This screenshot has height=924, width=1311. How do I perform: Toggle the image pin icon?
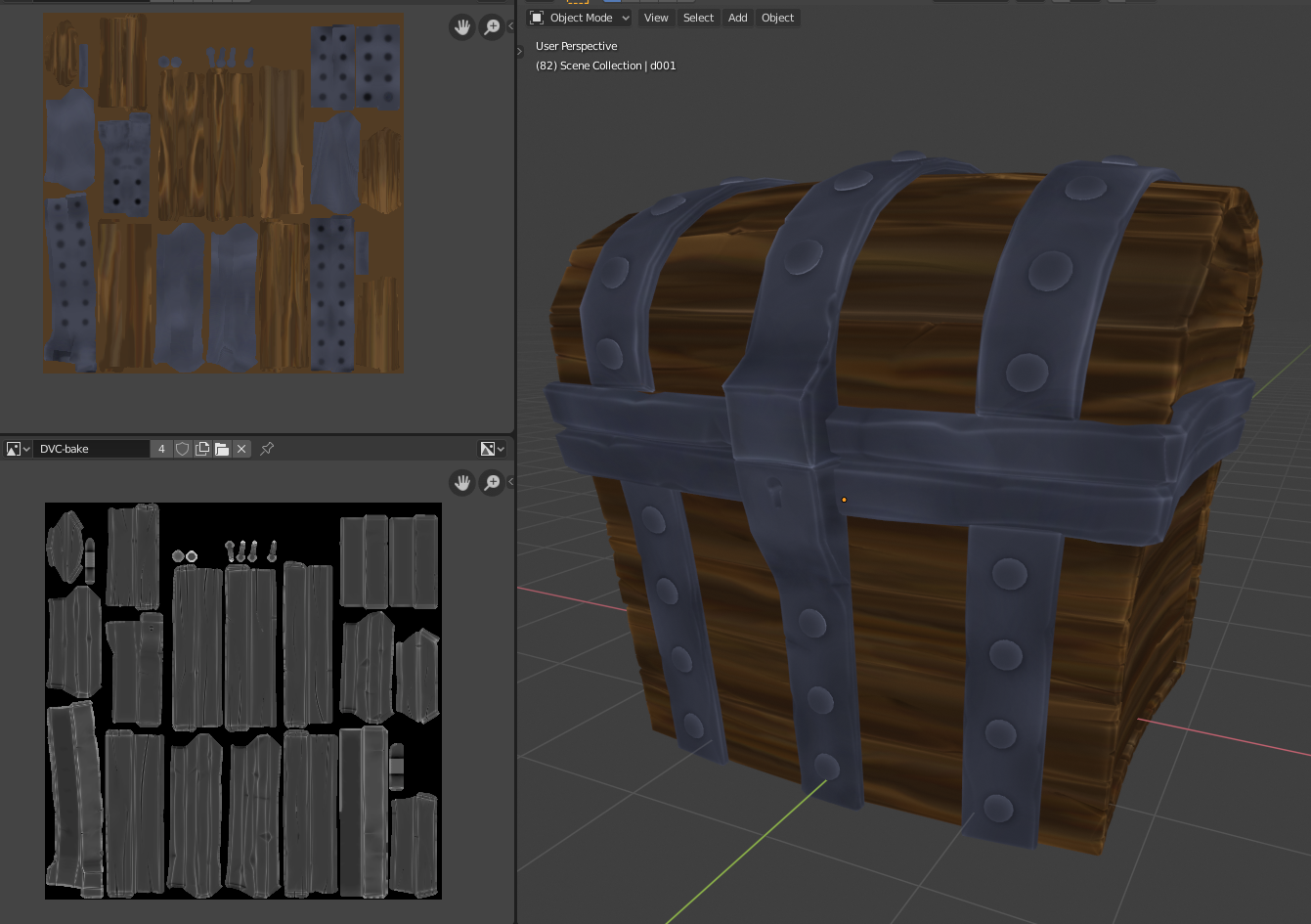point(267,449)
